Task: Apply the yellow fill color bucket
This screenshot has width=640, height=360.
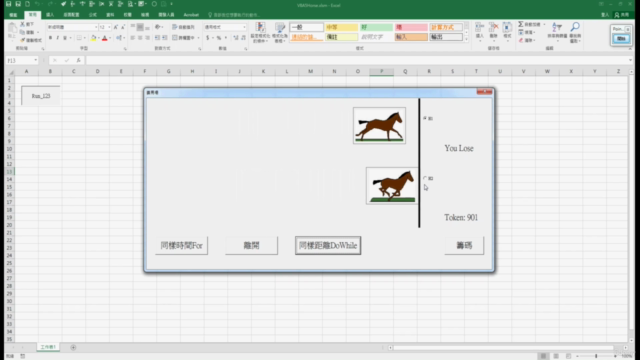Action: 93,38
